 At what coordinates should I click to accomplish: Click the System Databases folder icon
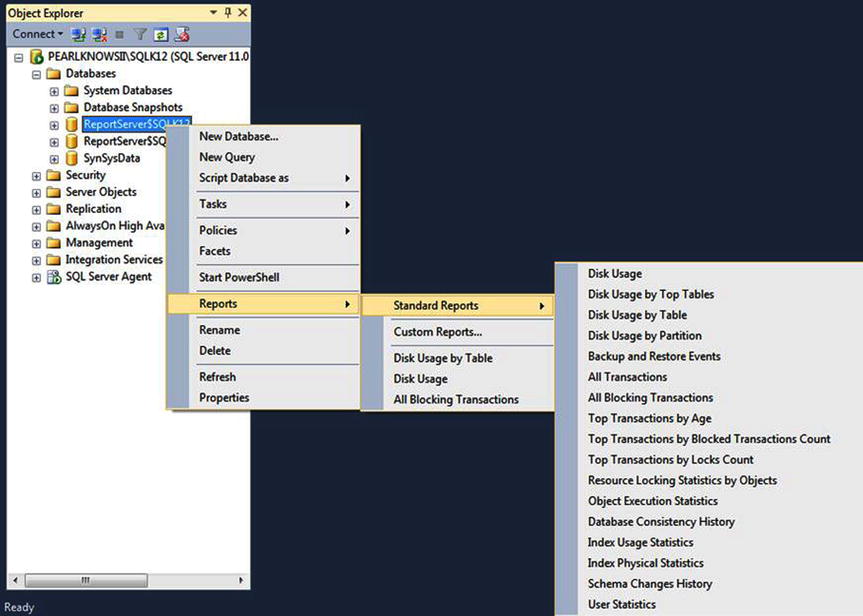(71, 90)
